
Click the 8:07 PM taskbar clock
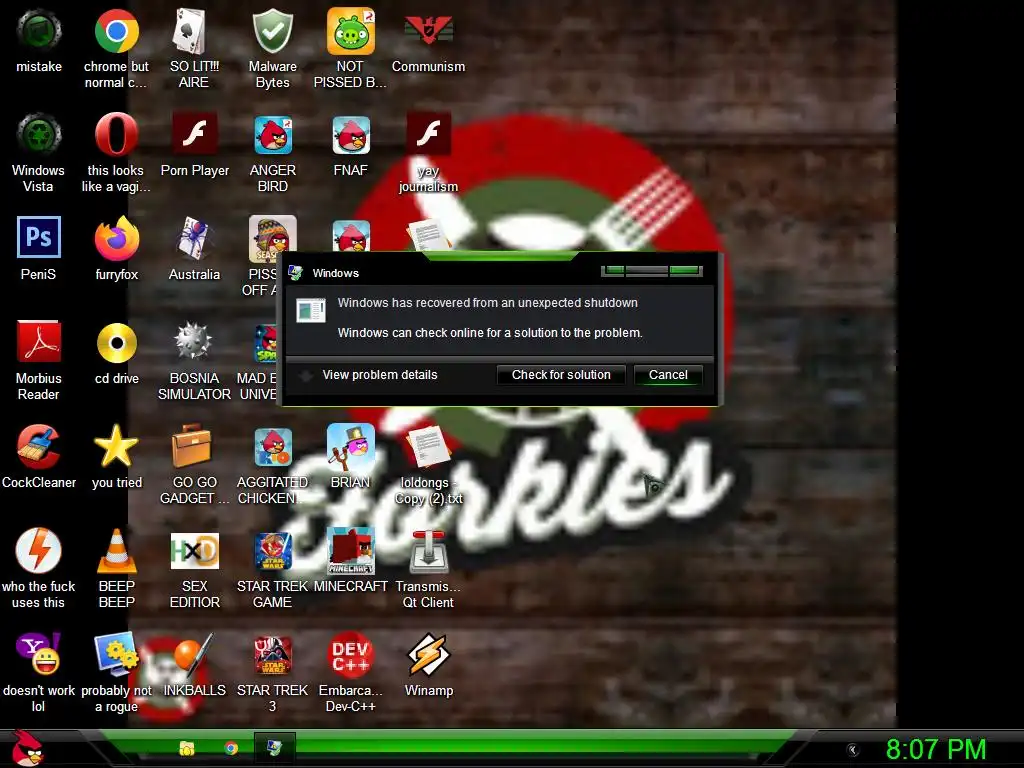(936, 749)
